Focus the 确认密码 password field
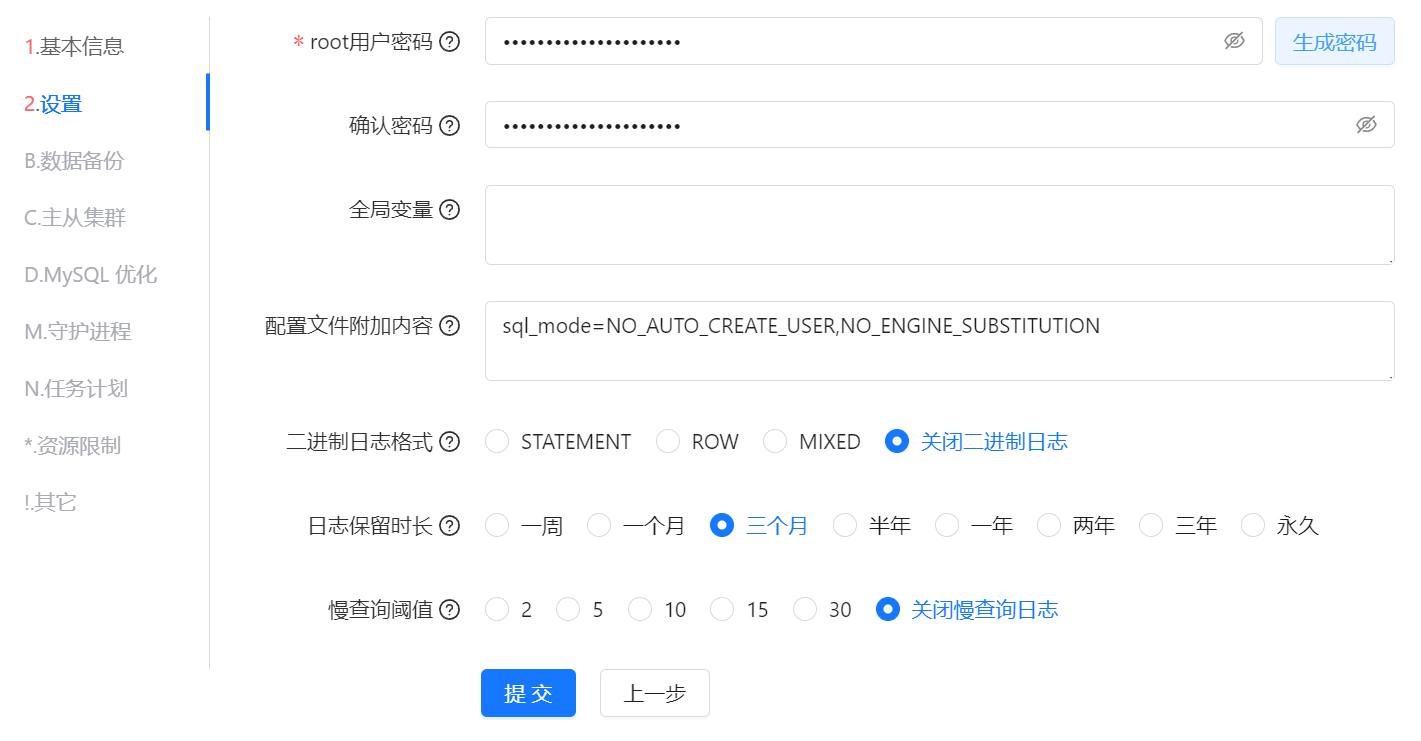The width and height of the screenshot is (1421, 741). 940,124
